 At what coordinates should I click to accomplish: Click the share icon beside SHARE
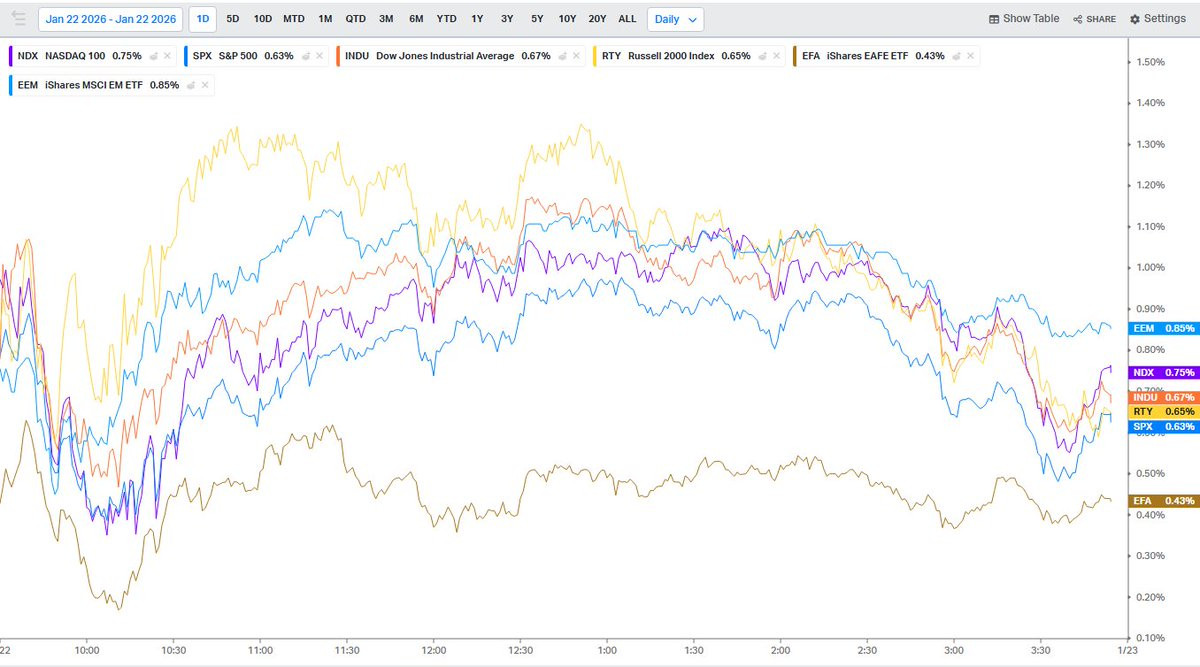click(x=1078, y=19)
